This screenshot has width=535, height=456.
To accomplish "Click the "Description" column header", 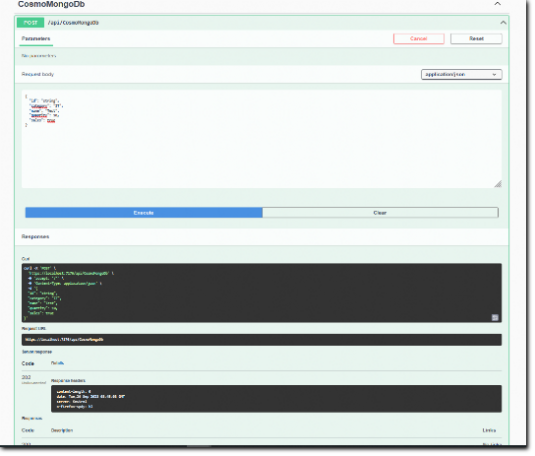I will pyautogui.click(x=62, y=430).
